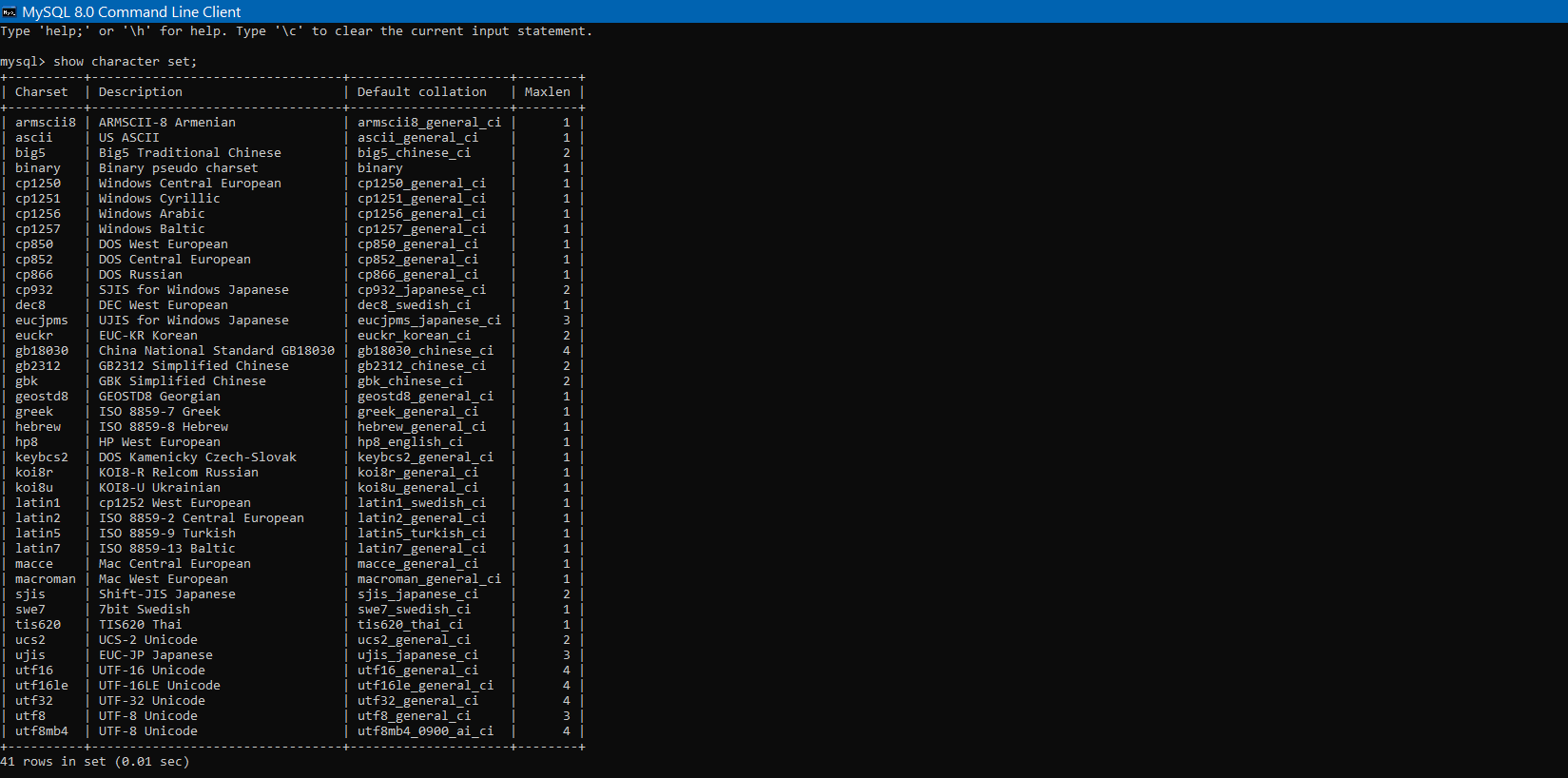The width and height of the screenshot is (1568, 778).
Task: Click 'gbk_chinese_ci' collation
Action: coord(411,381)
